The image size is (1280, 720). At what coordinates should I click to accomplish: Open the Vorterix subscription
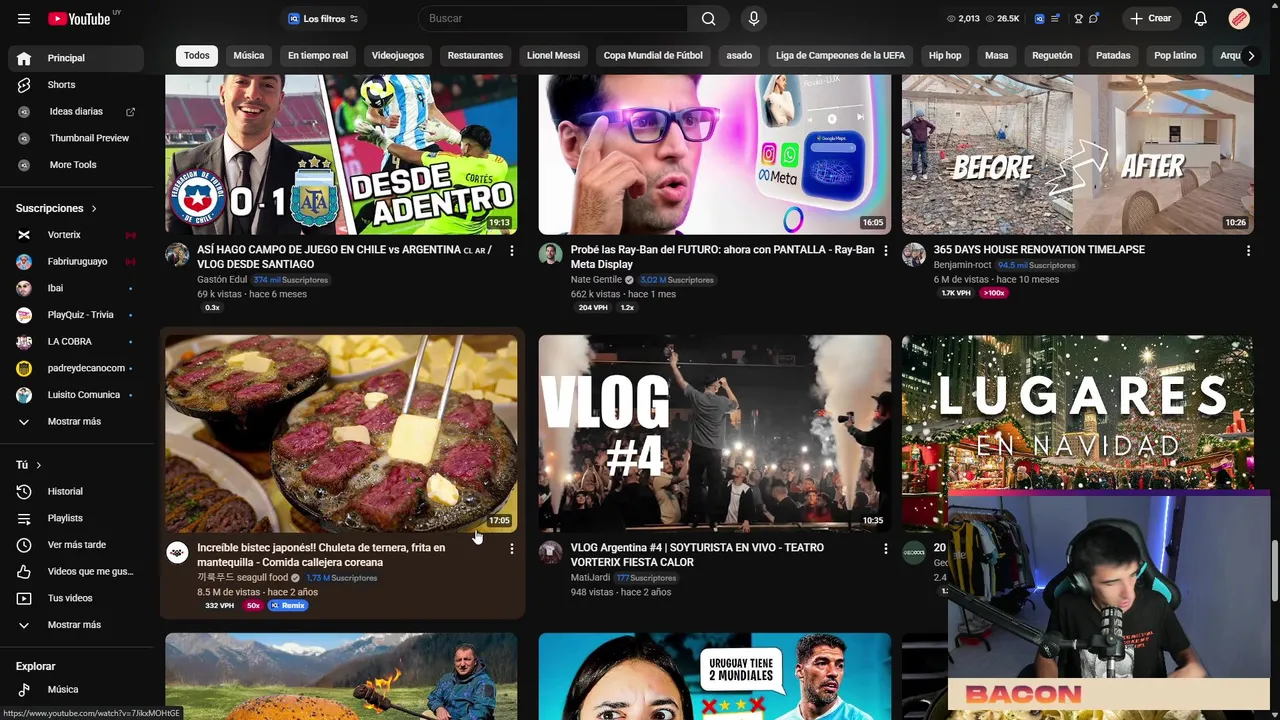(x=78, y=235)
